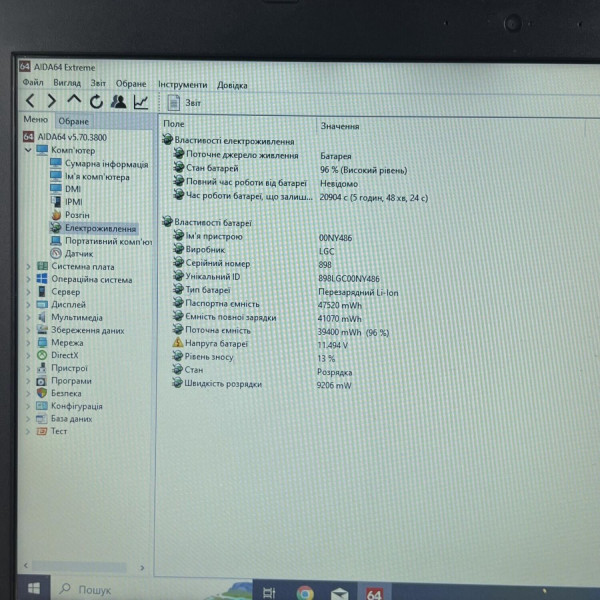Select the Безпека shield icon
Viewport: 600px width, 600px height.
41,393
